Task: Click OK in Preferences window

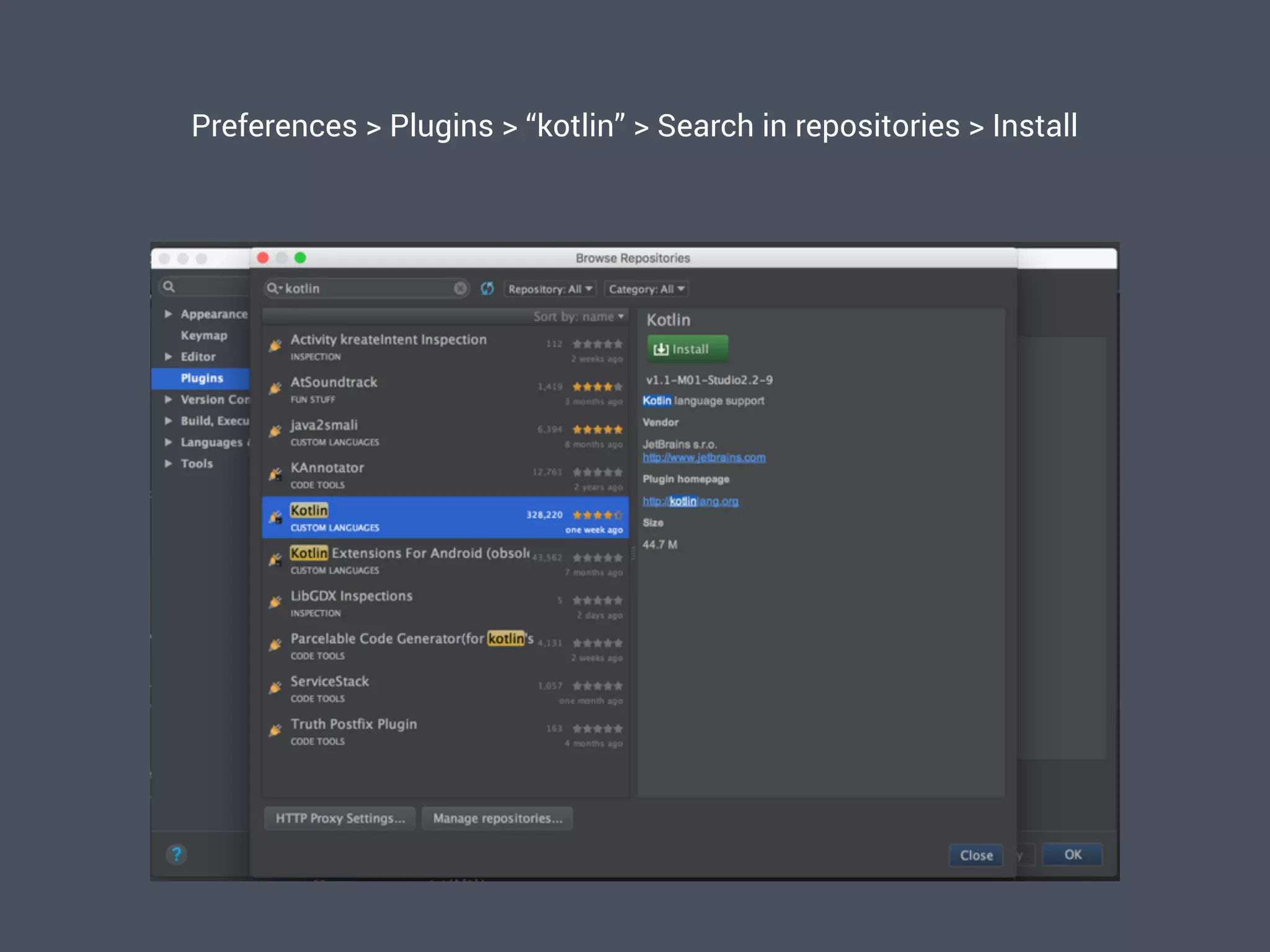Action: pos(1072,855)
